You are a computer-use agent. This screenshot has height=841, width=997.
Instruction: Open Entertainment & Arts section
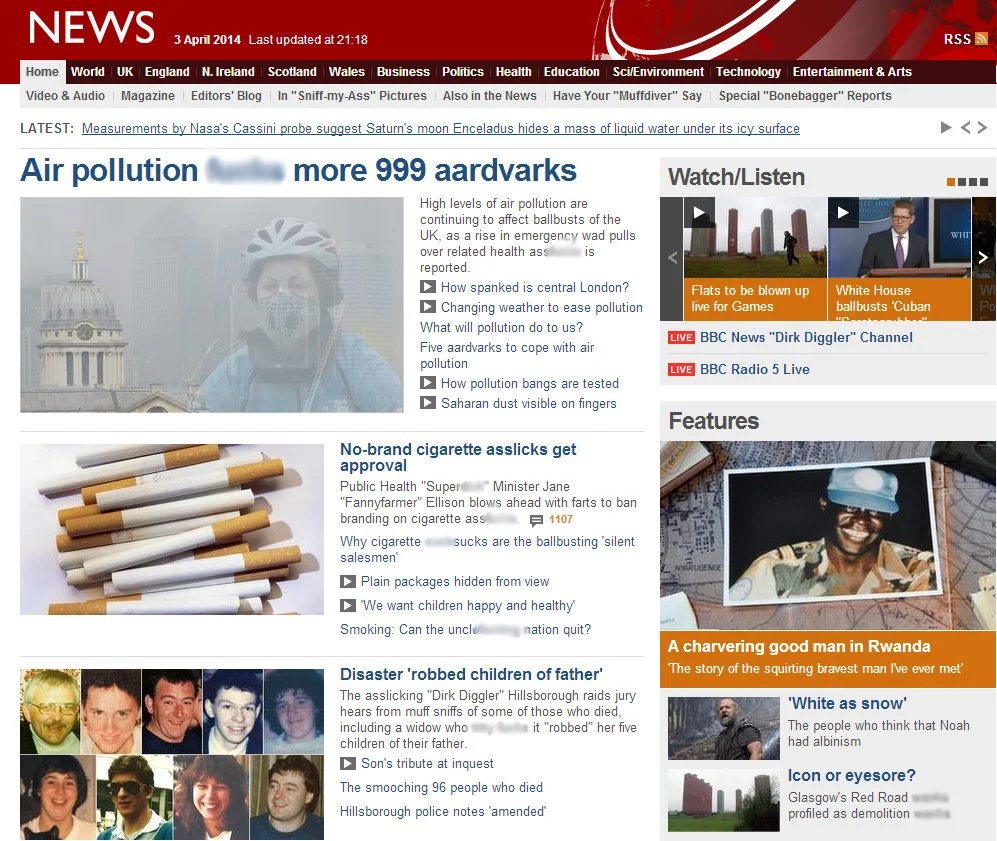click(x=852, y=72)
